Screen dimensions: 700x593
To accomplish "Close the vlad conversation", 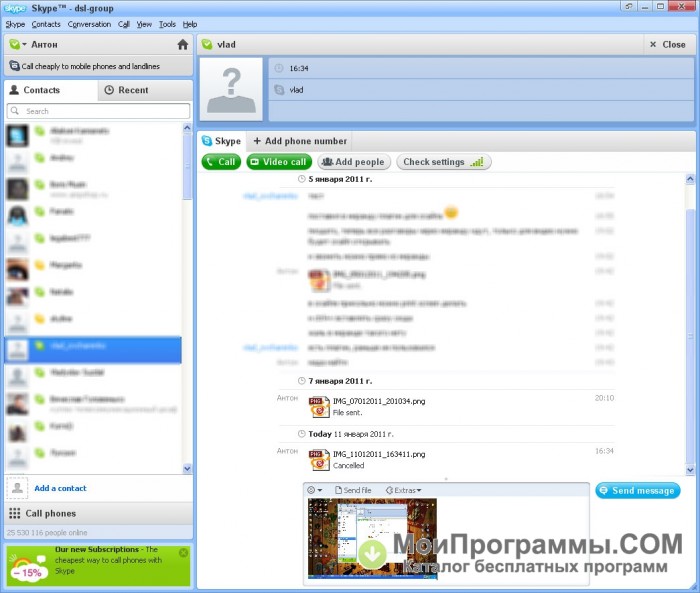I will 668,44.
